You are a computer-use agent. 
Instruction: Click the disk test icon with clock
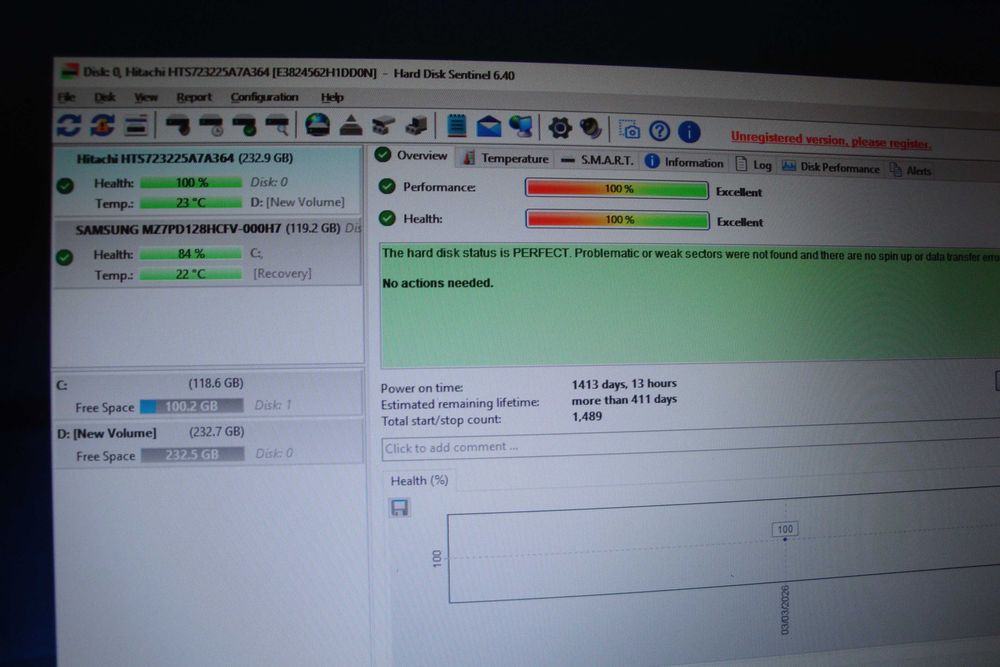[x=211, y=126]
